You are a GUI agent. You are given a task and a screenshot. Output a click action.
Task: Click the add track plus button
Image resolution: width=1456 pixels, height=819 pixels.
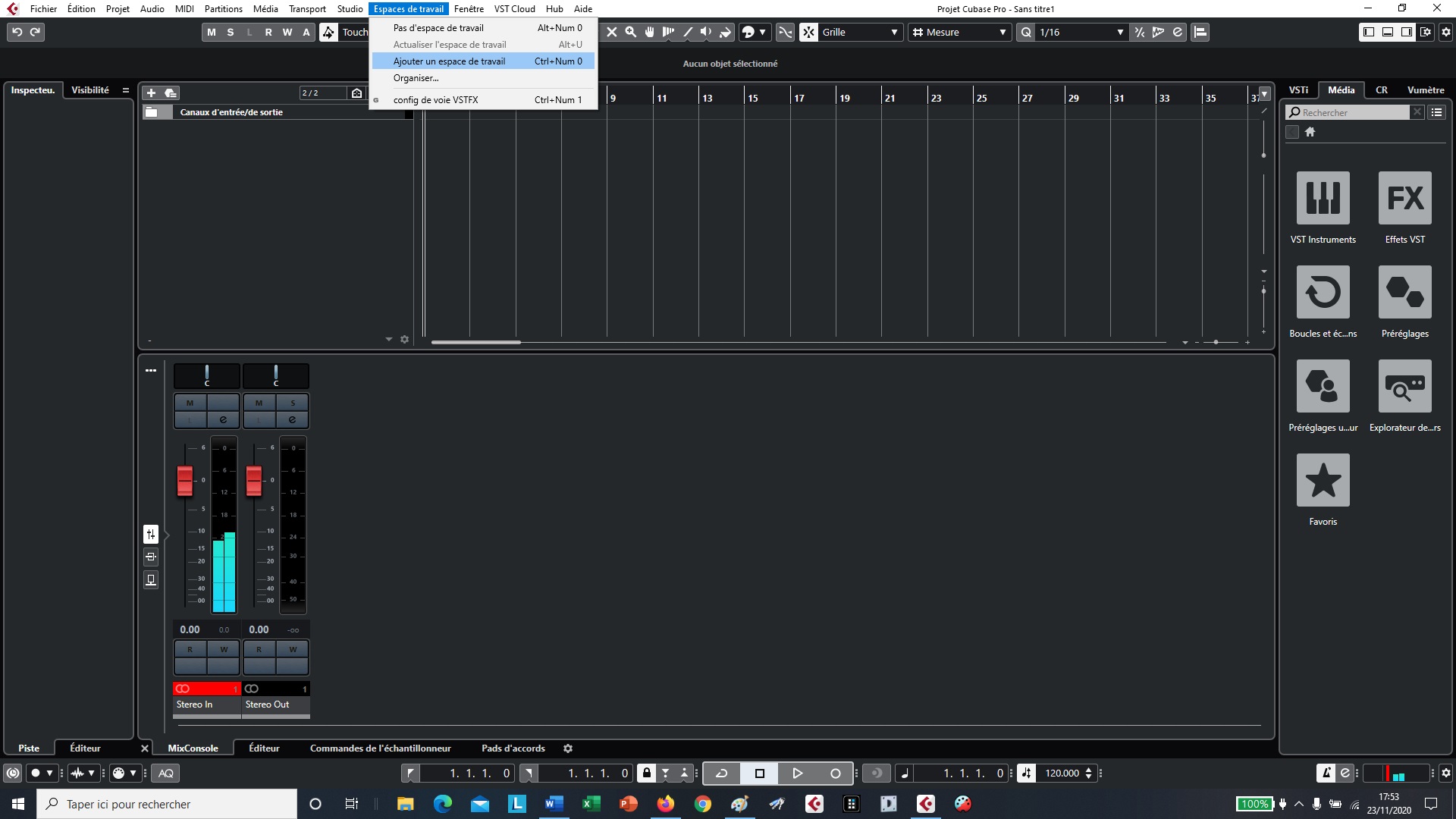pos(151,93)
